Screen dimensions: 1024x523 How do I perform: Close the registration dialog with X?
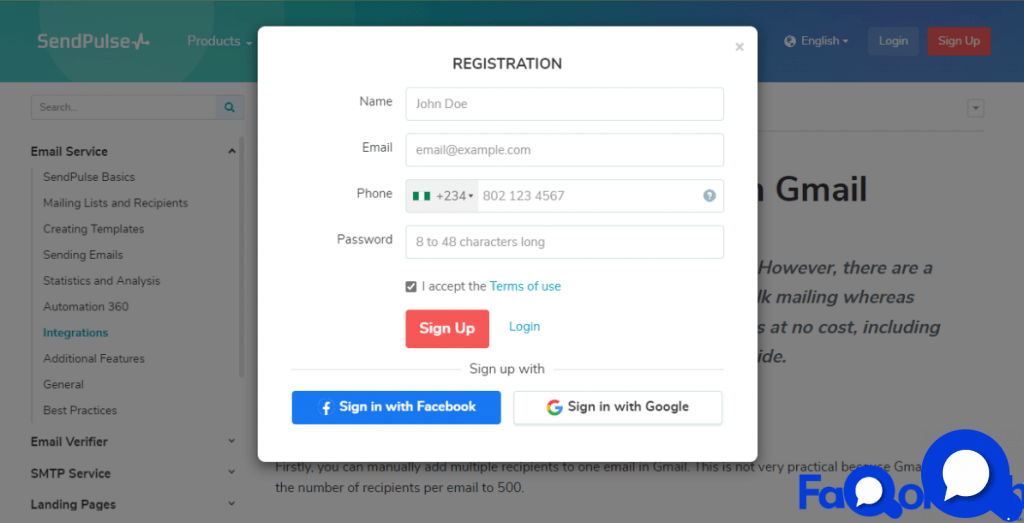[739, 47]
